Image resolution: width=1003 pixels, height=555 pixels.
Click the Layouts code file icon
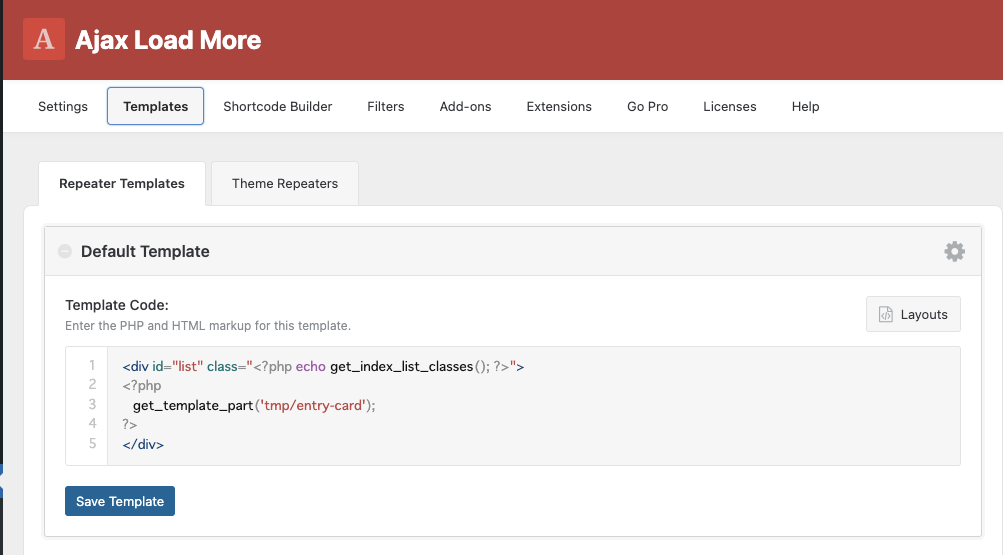pos(886,315)
